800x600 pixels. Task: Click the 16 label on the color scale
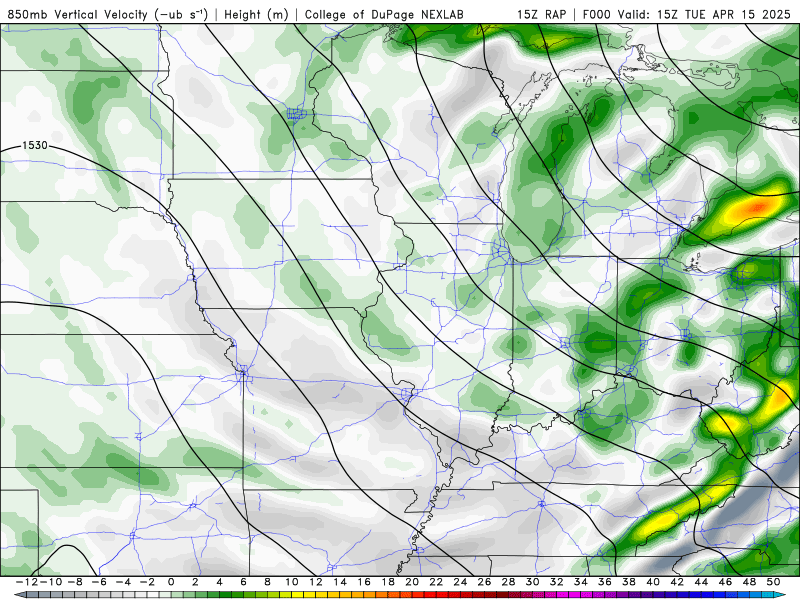coord(364,582)
